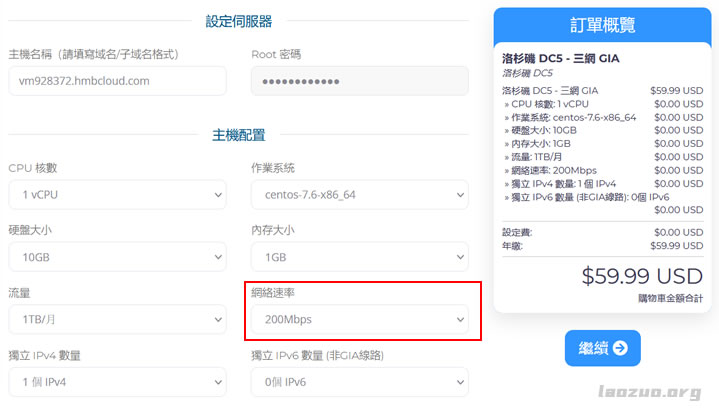Focus the 主機名稱 hostname input field
The height and width of the screenshot is (408, 719).
pos(117,81)
